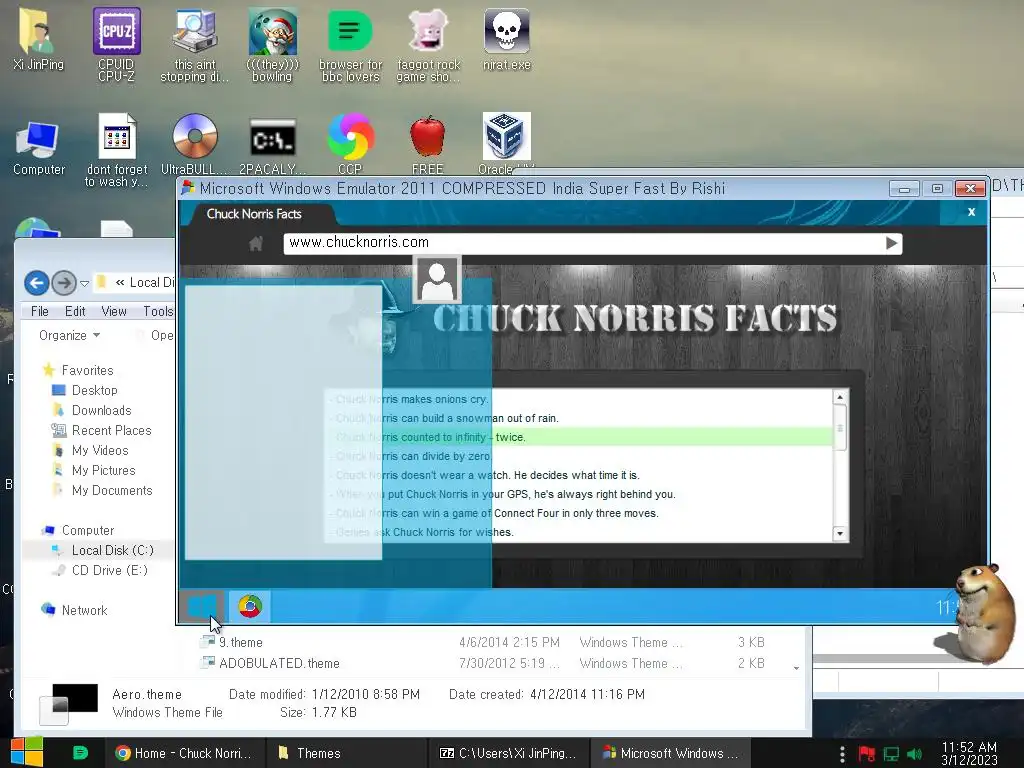Show hidden tray icons
This screenshot has height=768, width=1024.
842,754
